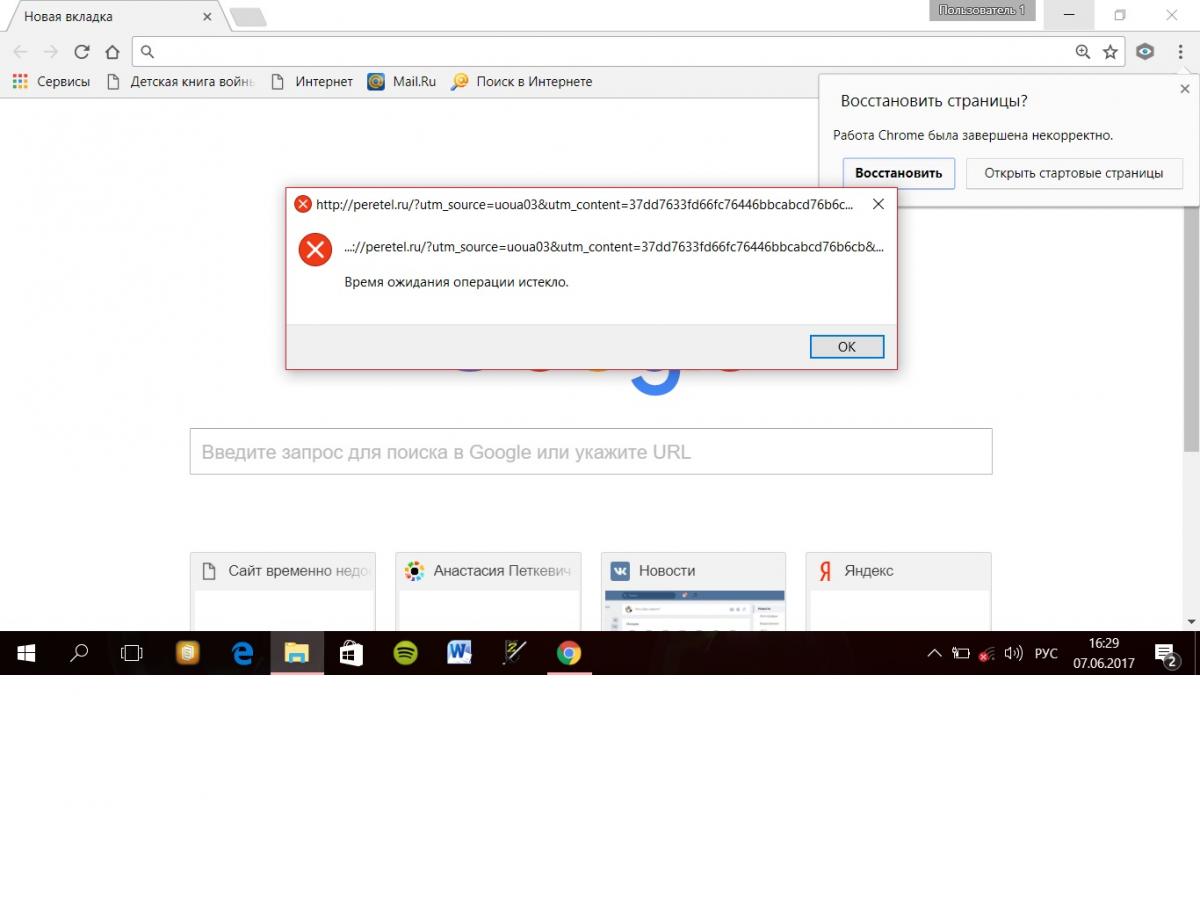This screenshot has height=900, width=1200.
Task: Open the orange app icon on taskbar
Action: pyautogui.click(x=187, y=653)
